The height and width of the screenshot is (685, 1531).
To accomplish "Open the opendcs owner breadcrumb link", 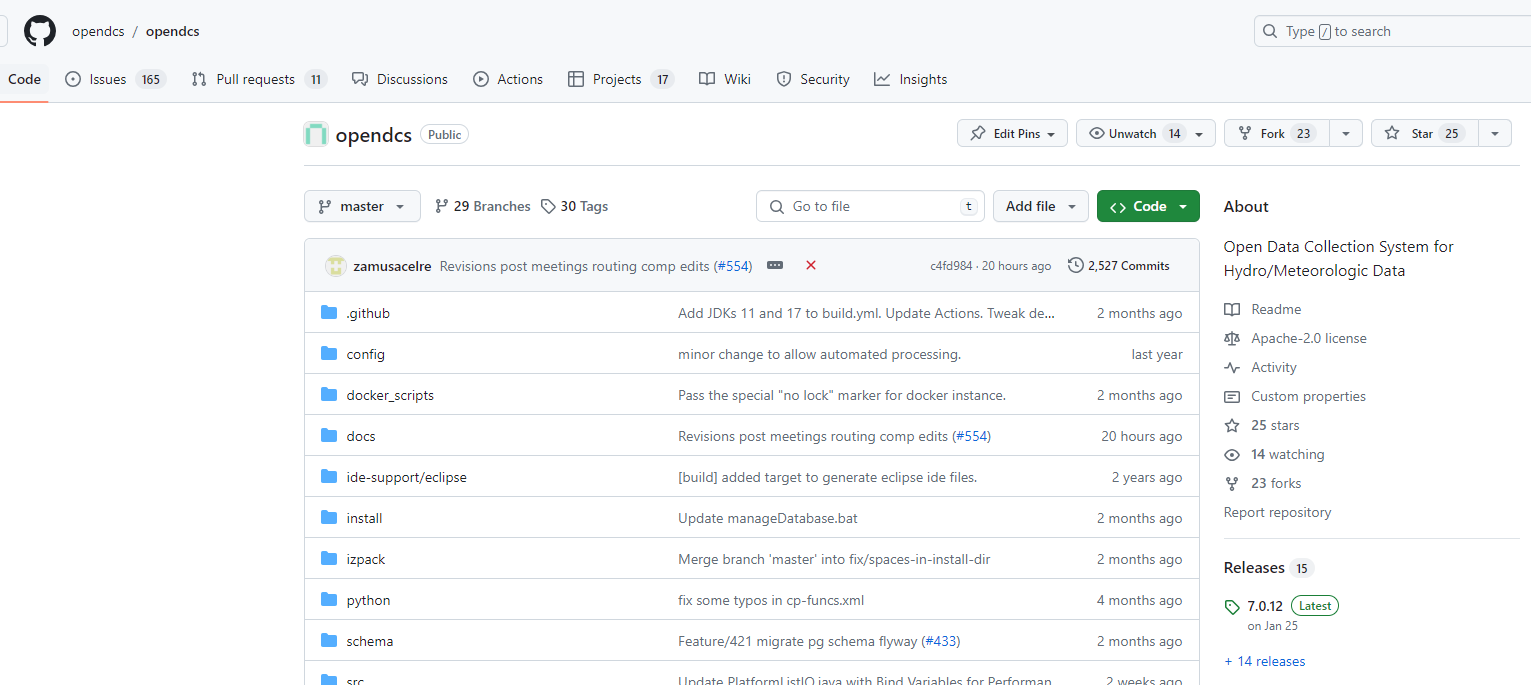I will pyautogui.click(x=98, y=31).
